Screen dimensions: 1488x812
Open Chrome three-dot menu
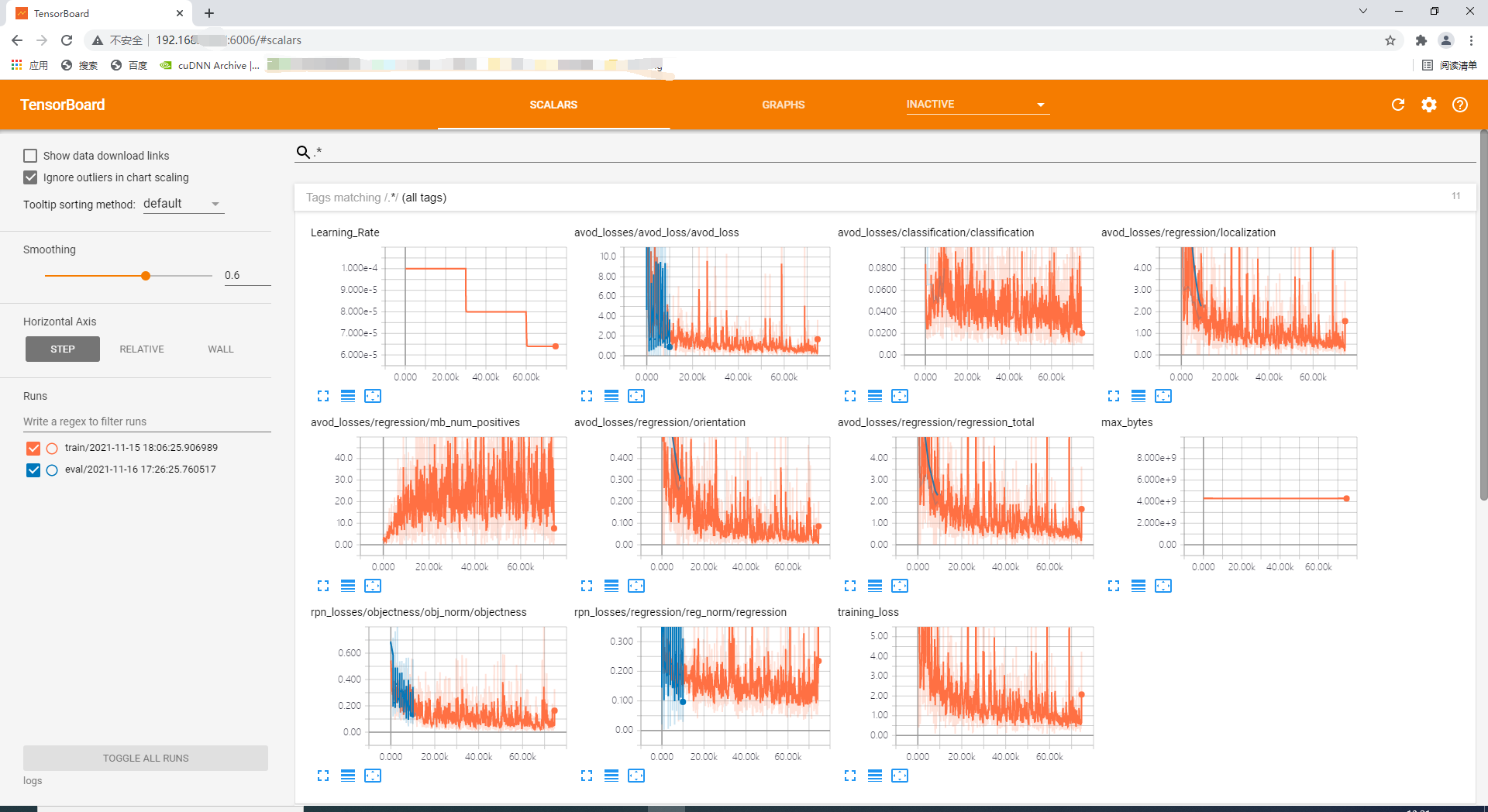tap(1471, 40)
